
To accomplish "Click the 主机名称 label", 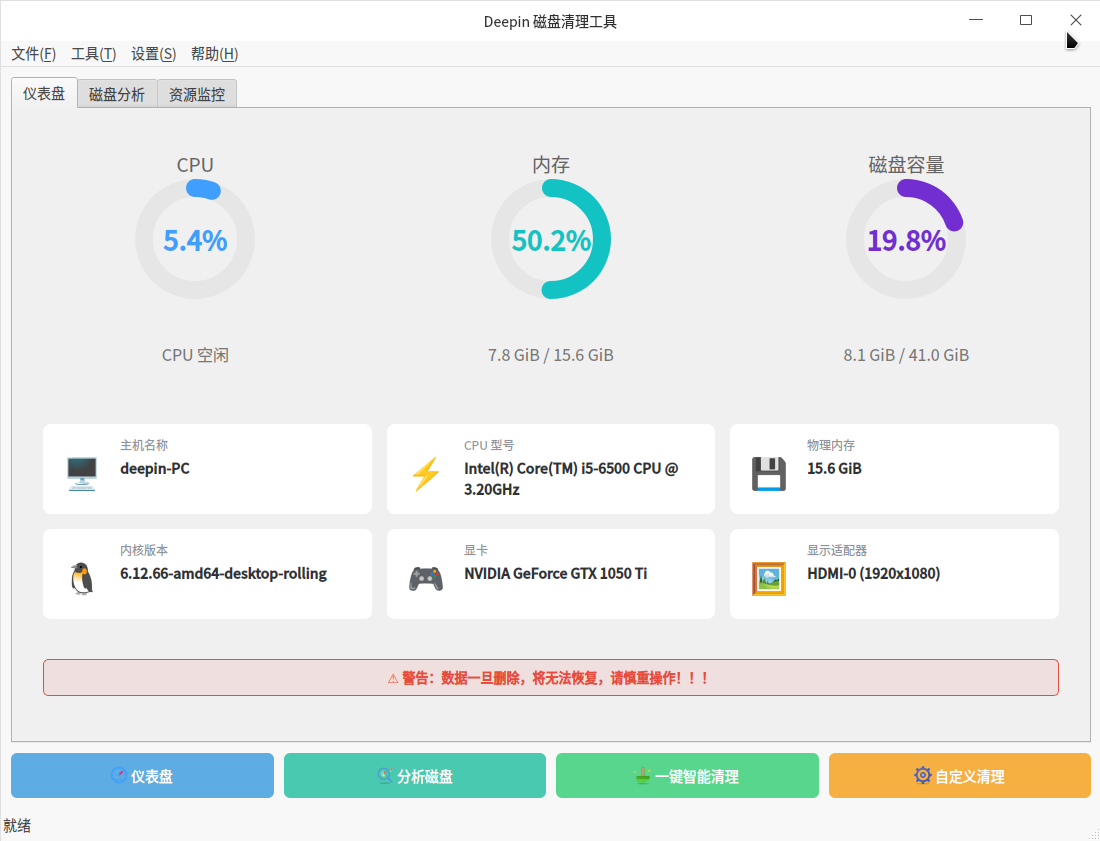I will 144,445.
